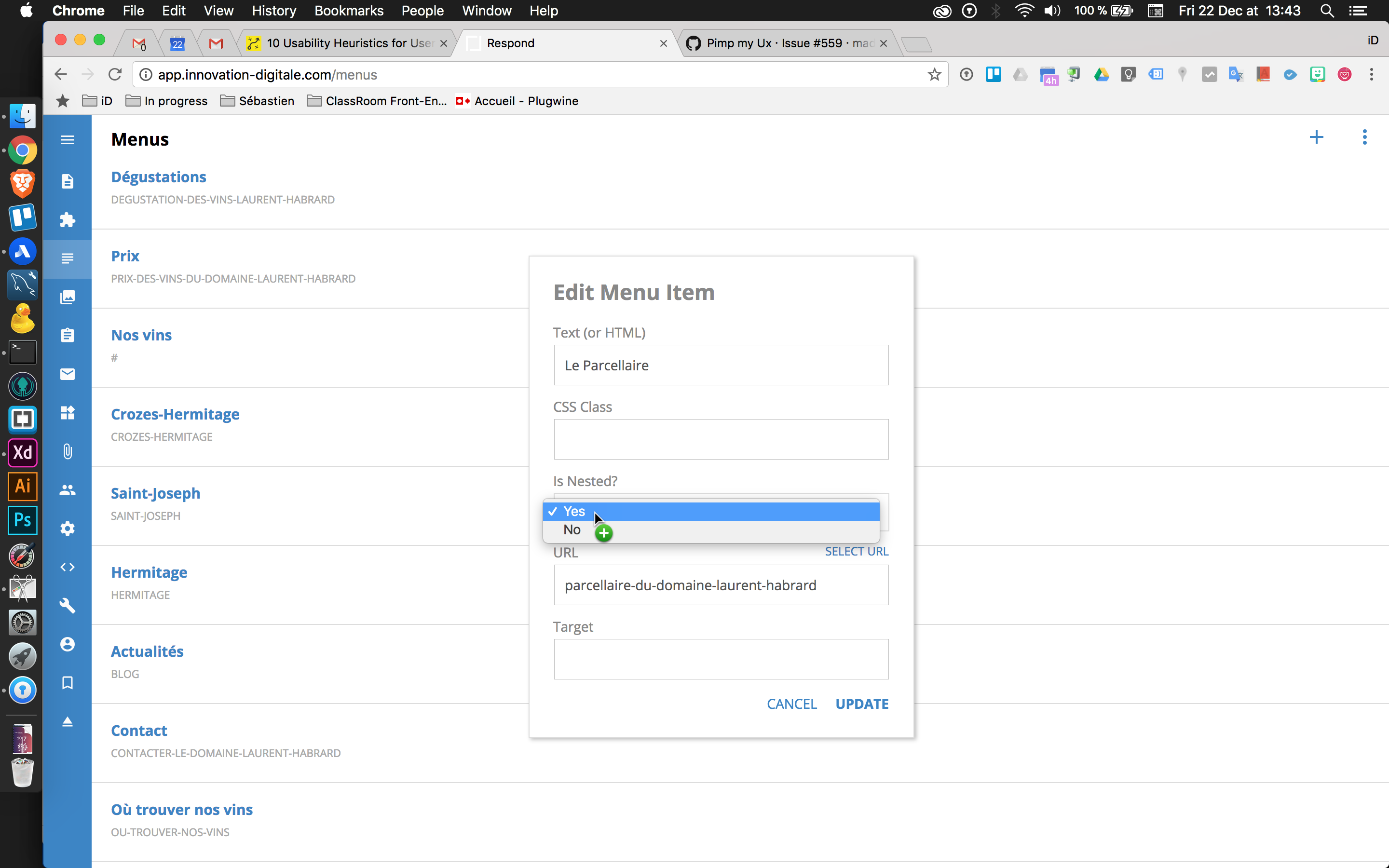Click the plus icon to add menu
The image size is (1389, 868).
(1316, 138)
